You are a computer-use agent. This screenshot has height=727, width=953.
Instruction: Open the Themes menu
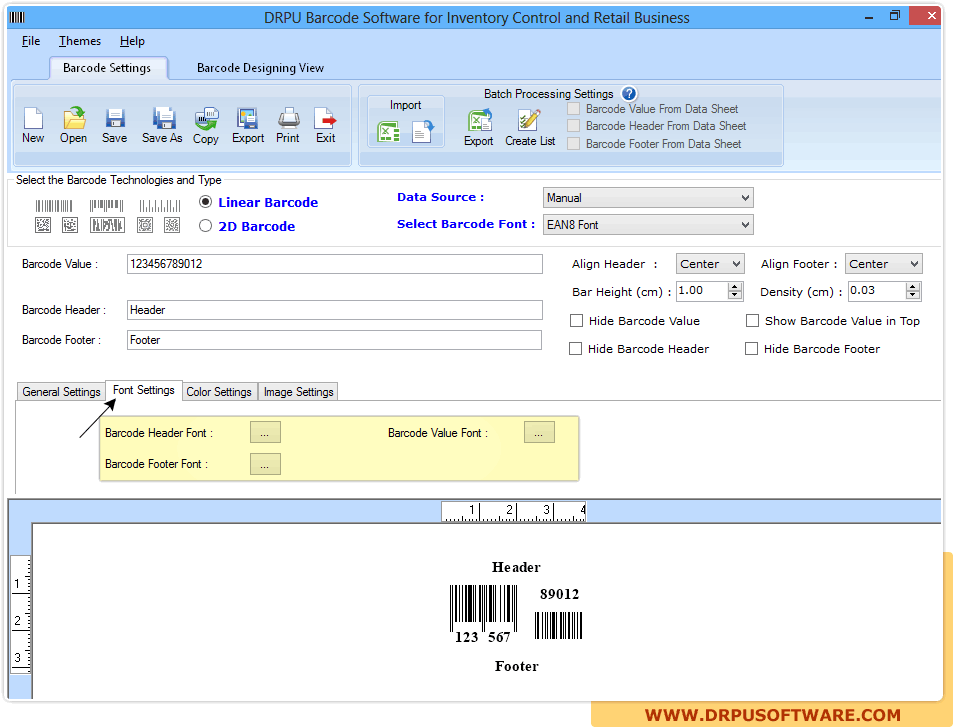coord(79,41)
